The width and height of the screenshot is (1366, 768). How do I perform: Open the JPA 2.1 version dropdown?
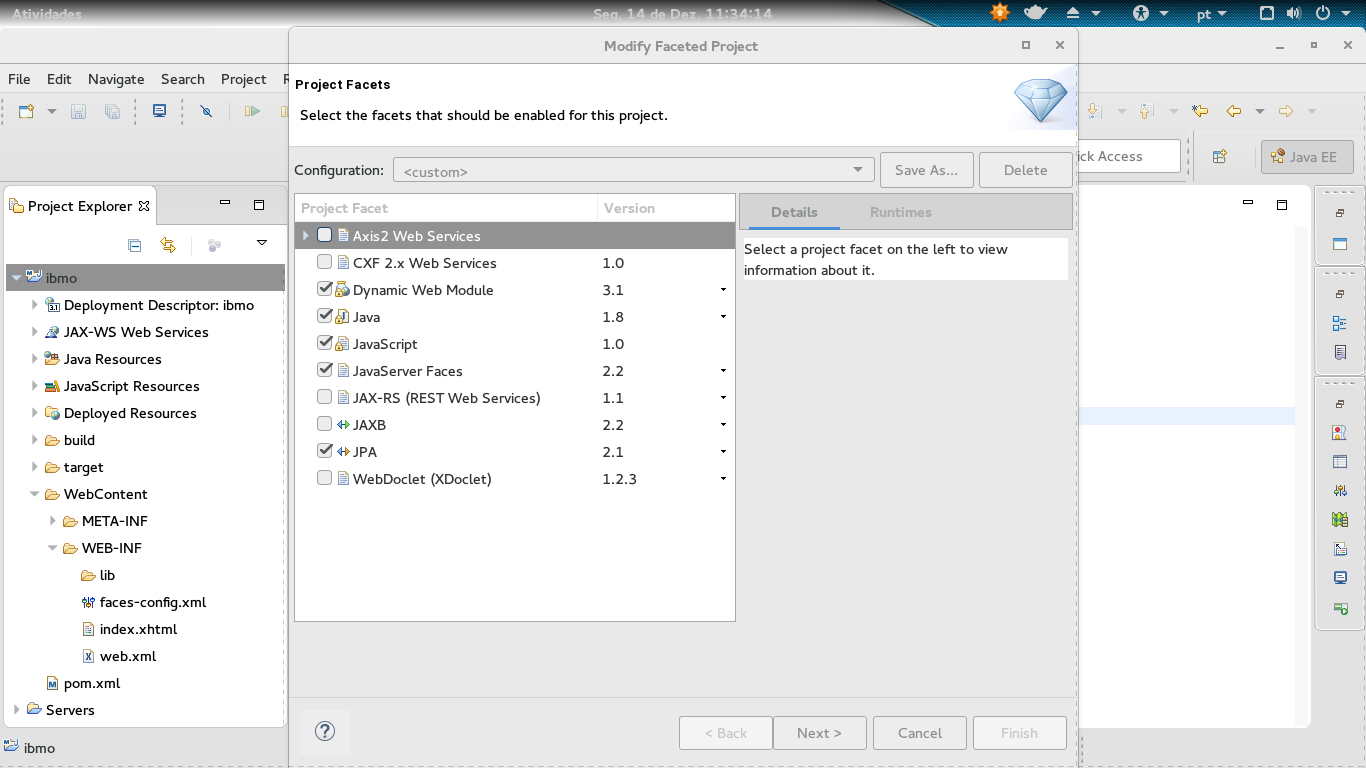click(x=723, y=452)
